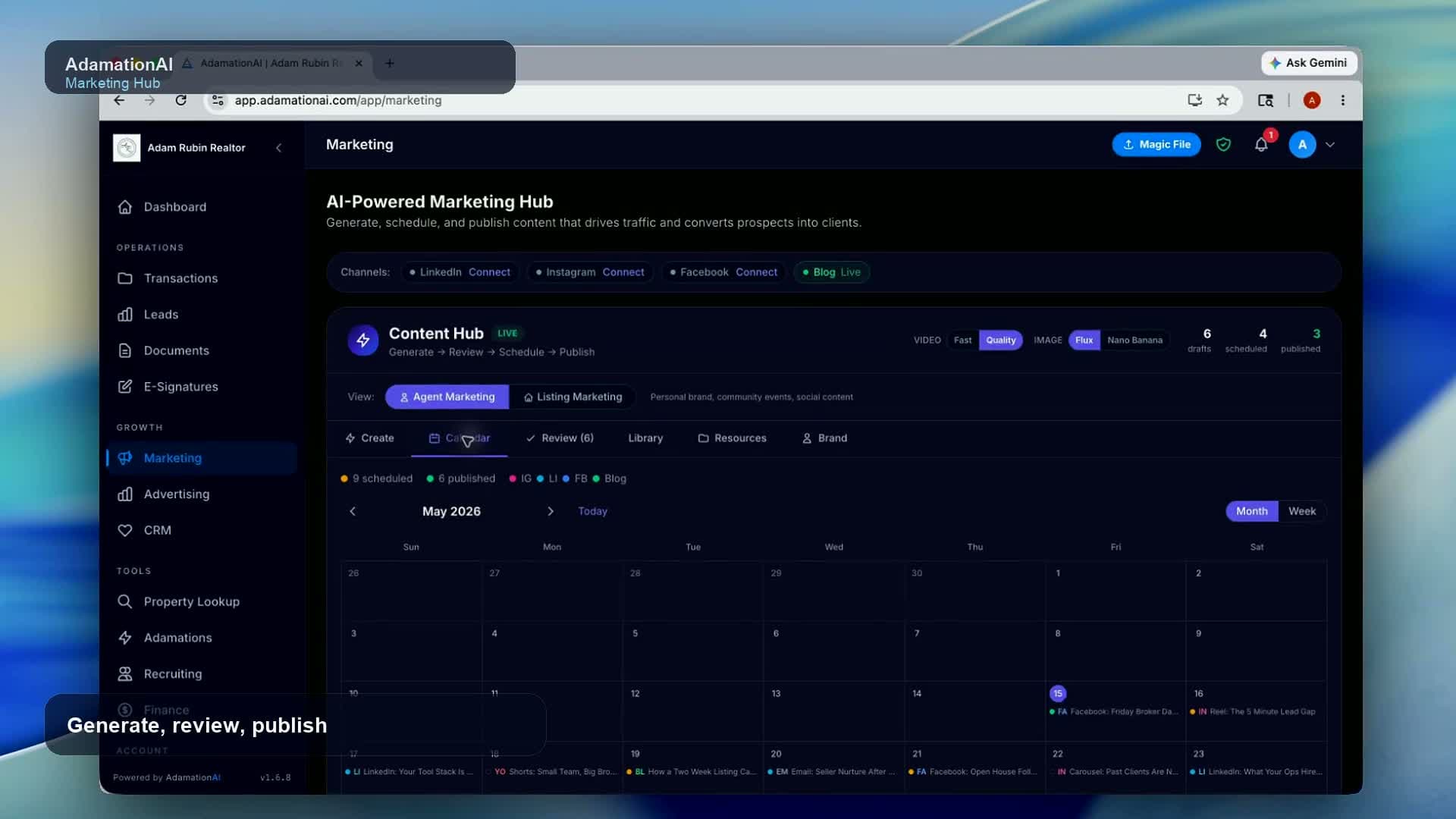Set video mode to Quality
This screenshot has width=1456, height=819.
[1000, 340]
